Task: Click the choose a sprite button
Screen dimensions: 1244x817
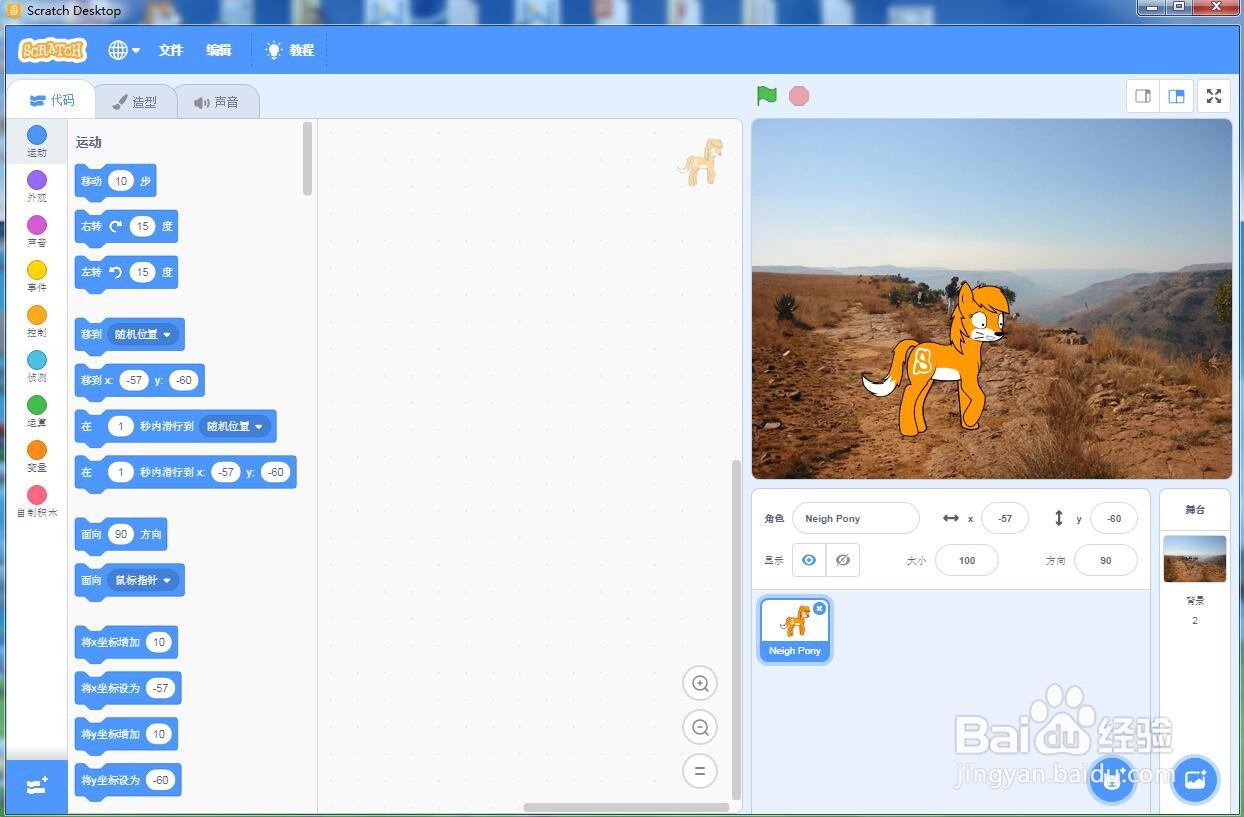Action: tap(1112, 780)
